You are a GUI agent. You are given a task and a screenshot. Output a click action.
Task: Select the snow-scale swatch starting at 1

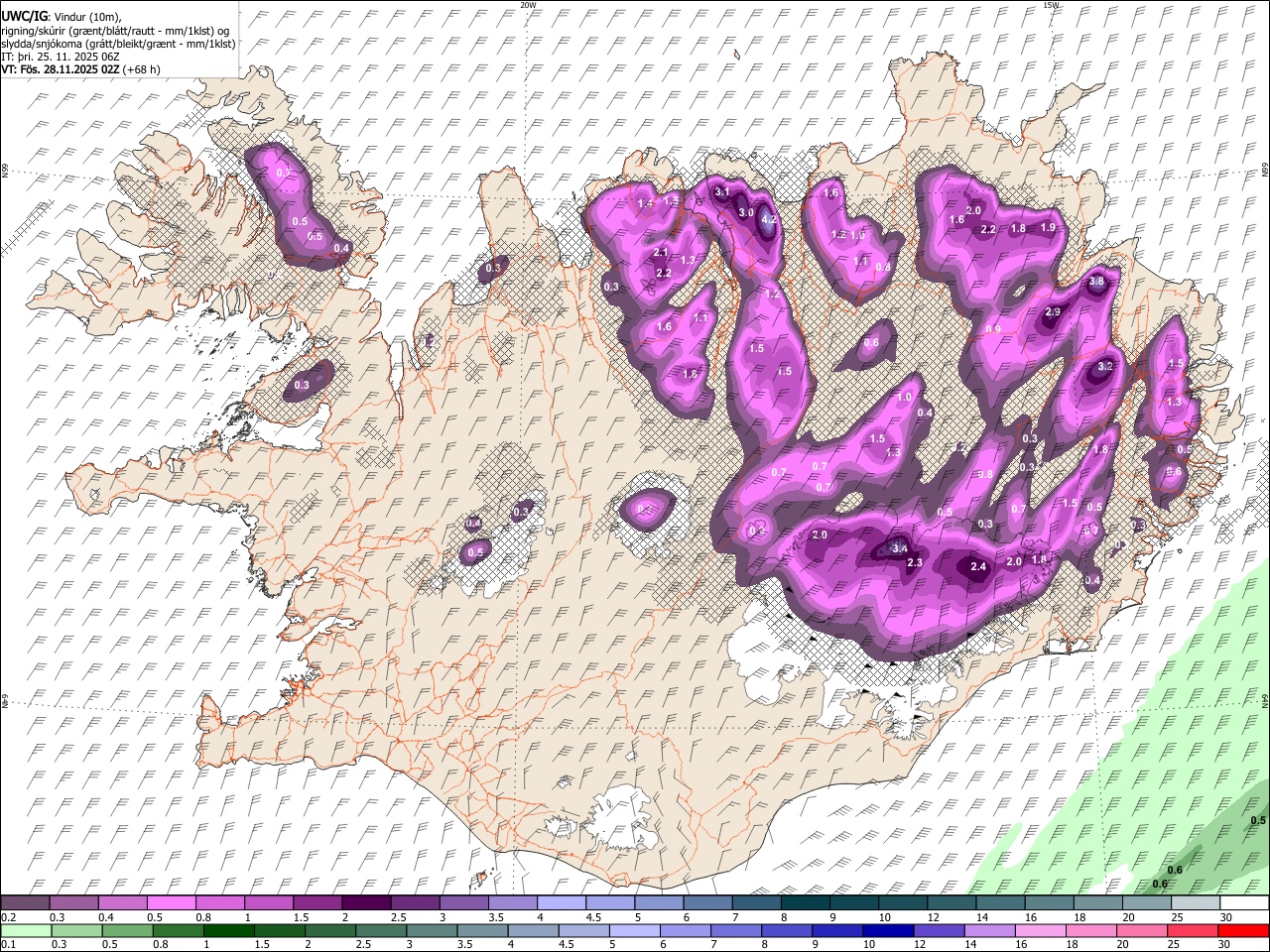[x=268, y=903]
